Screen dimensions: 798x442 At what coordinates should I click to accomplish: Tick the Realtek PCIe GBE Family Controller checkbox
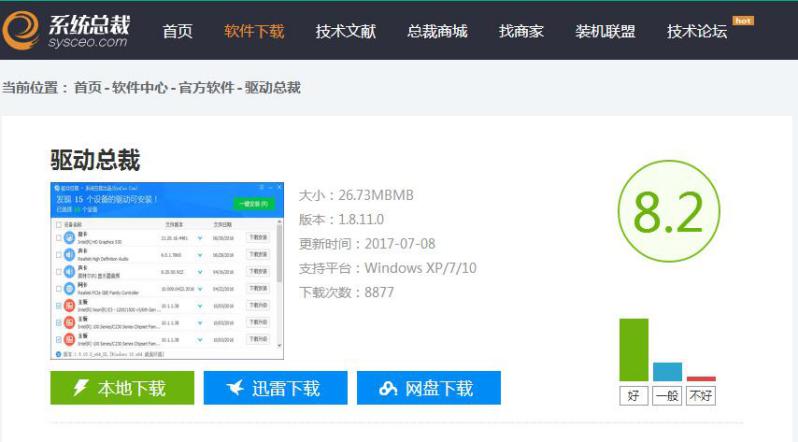(59, 289)
